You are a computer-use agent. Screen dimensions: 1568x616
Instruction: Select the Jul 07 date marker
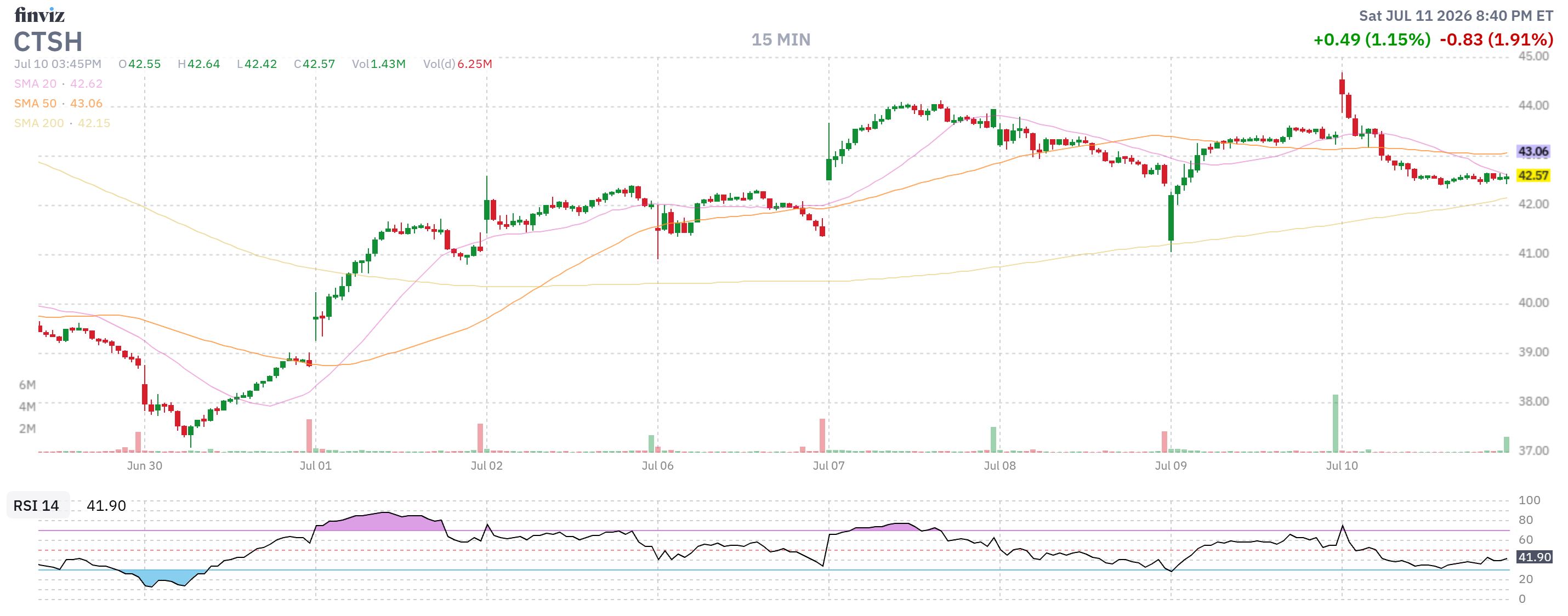coord(828,466)
